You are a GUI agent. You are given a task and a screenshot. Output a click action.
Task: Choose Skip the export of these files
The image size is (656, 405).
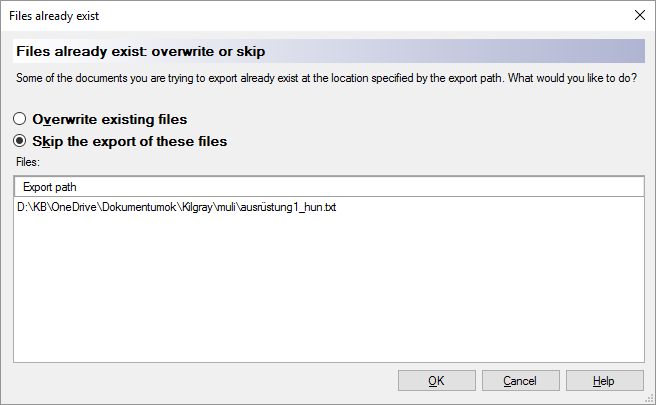click(20, 141)
